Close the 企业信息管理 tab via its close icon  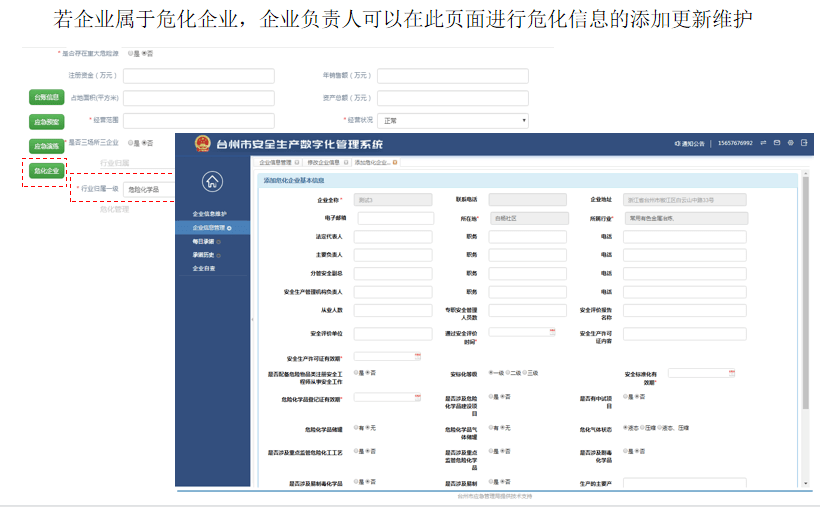pyautogui.click(x=297, y=162)
